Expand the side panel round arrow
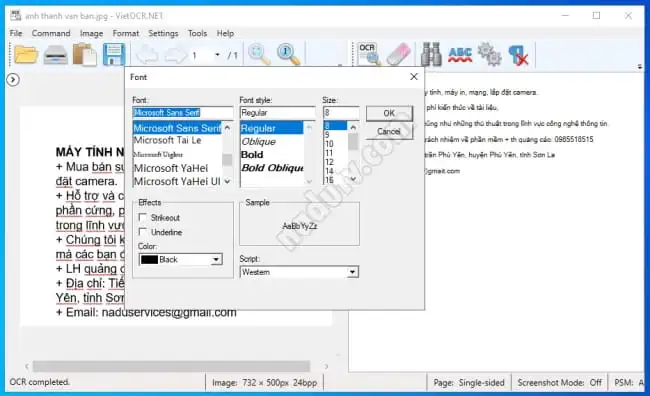This screenshot has height=396, width=650. pos(13,79)
